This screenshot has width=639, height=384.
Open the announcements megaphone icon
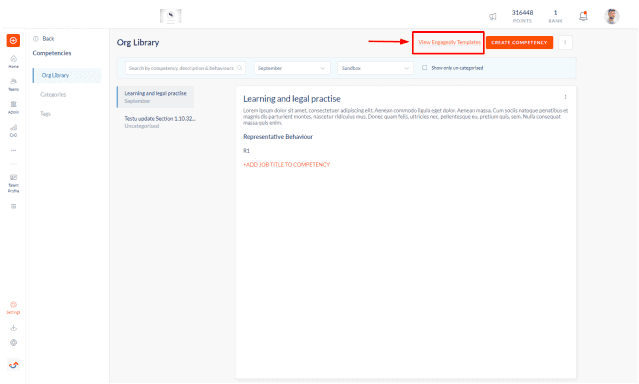point(493,16)
